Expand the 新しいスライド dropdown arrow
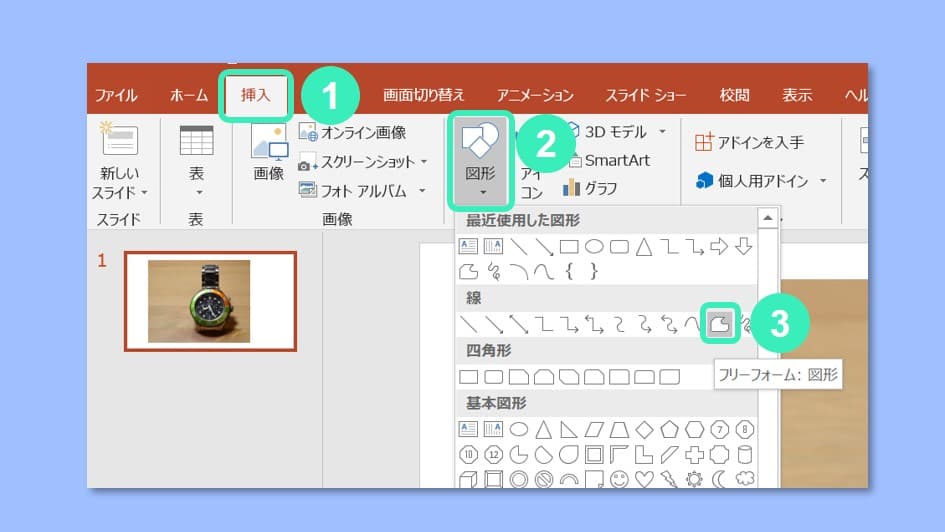The width and height of the screenshot is (945, 532). tap(144, 193)
